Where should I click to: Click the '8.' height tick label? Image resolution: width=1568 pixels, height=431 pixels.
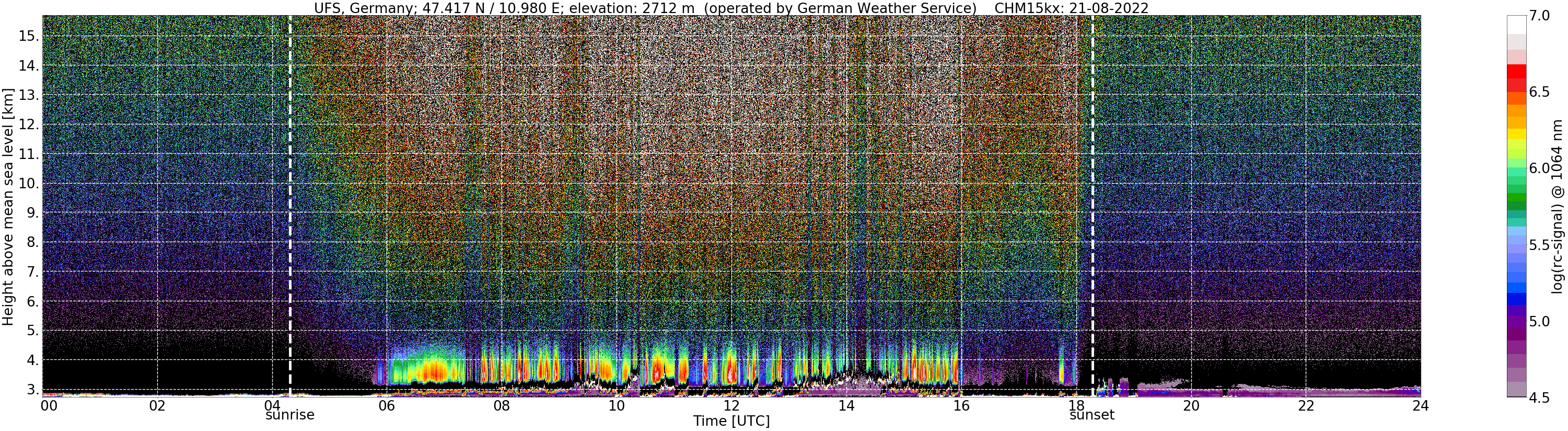32,242
